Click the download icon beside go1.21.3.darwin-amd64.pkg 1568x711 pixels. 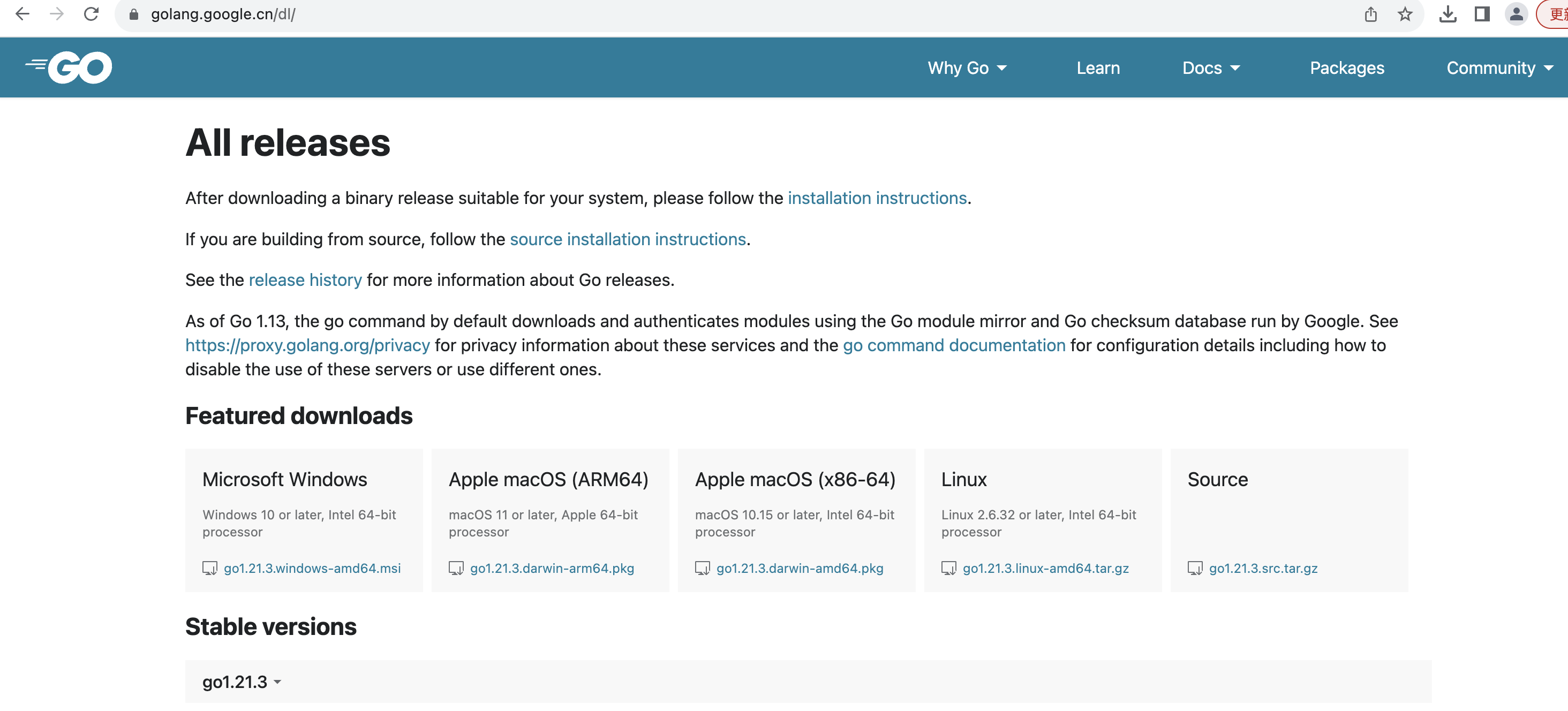tap(703, 569)
